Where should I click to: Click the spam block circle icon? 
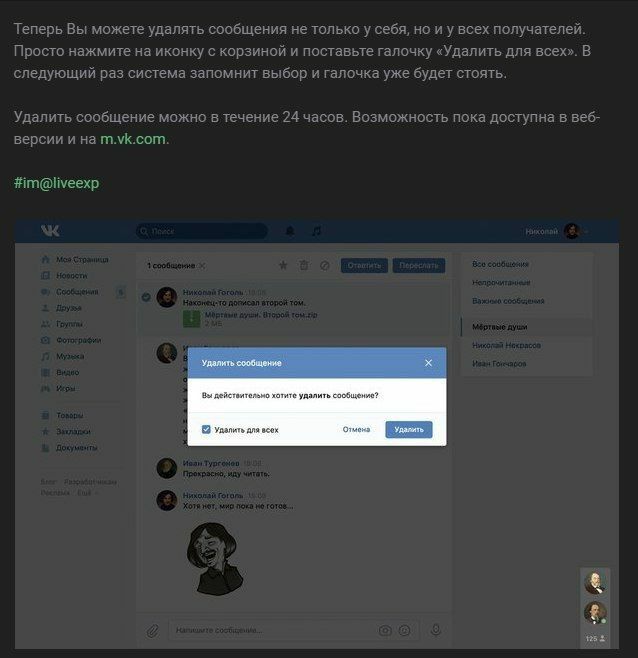tap(324, 265)
